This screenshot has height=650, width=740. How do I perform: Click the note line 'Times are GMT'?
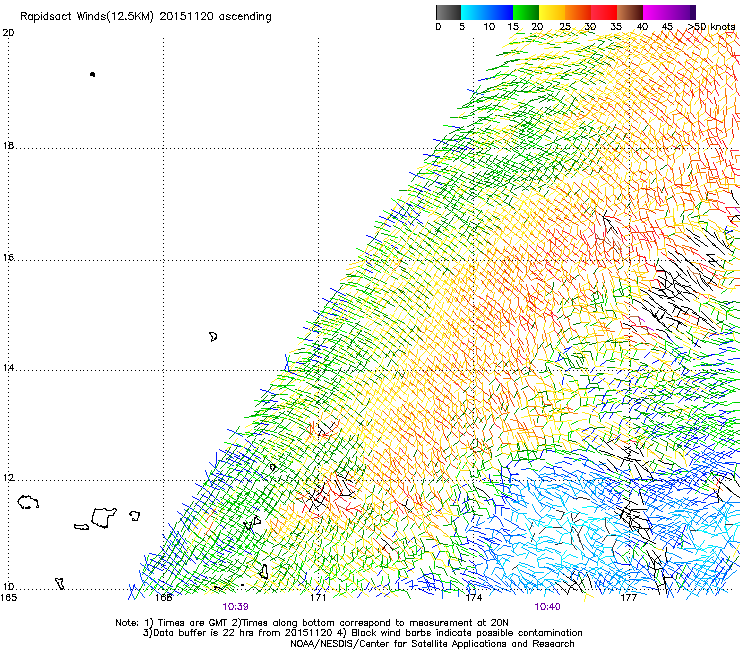point(193,623)
